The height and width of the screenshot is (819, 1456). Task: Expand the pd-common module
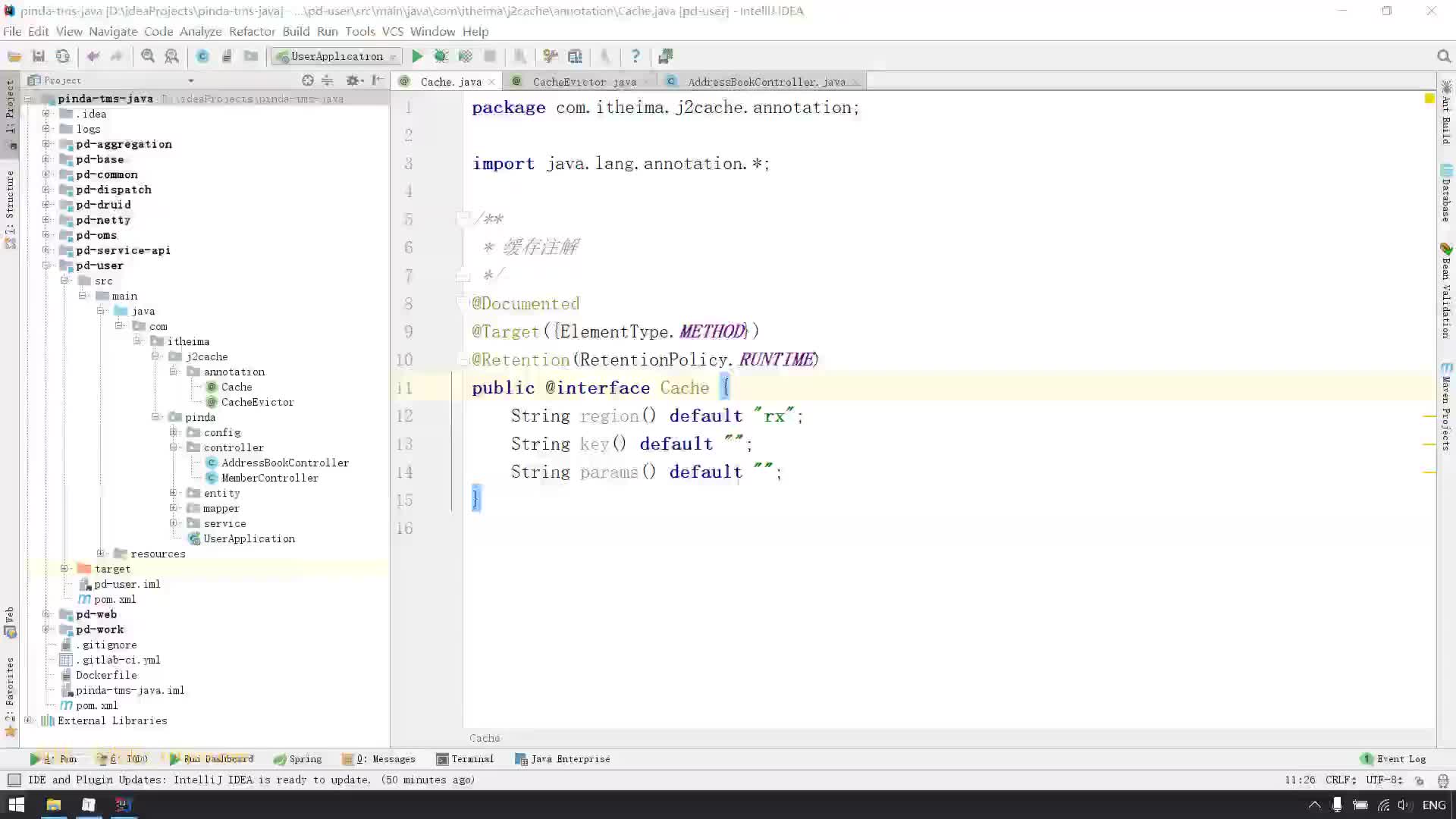[46, 174]
